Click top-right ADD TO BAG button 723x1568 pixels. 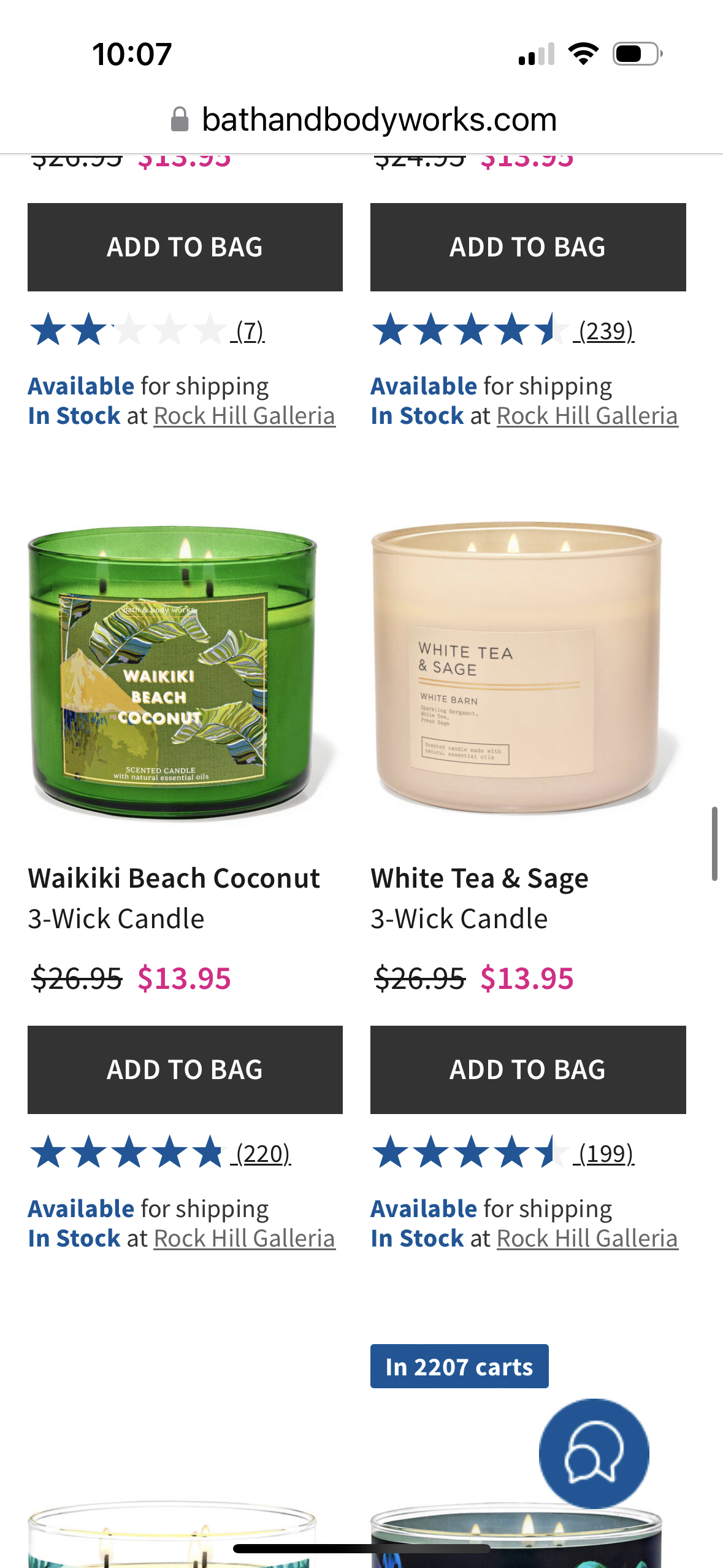[x=528, y=247]
